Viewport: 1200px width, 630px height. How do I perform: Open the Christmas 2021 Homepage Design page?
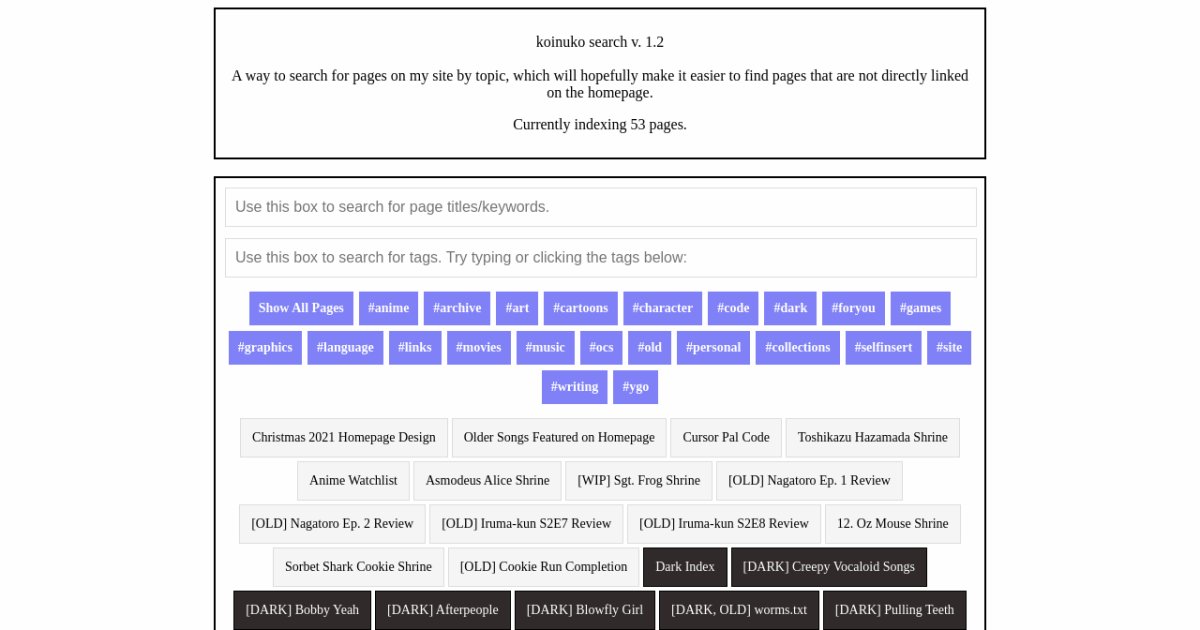pos(343,437)
